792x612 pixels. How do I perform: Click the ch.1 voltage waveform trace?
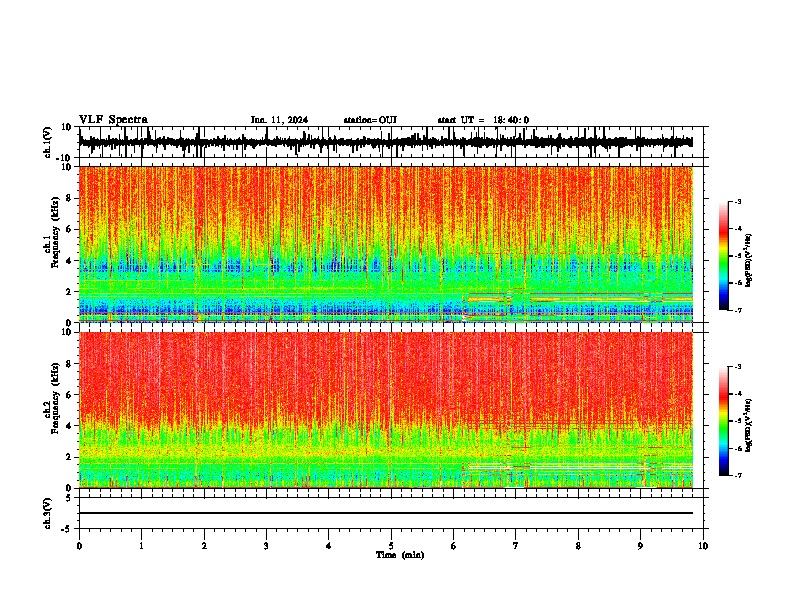[x=386, y=142]
